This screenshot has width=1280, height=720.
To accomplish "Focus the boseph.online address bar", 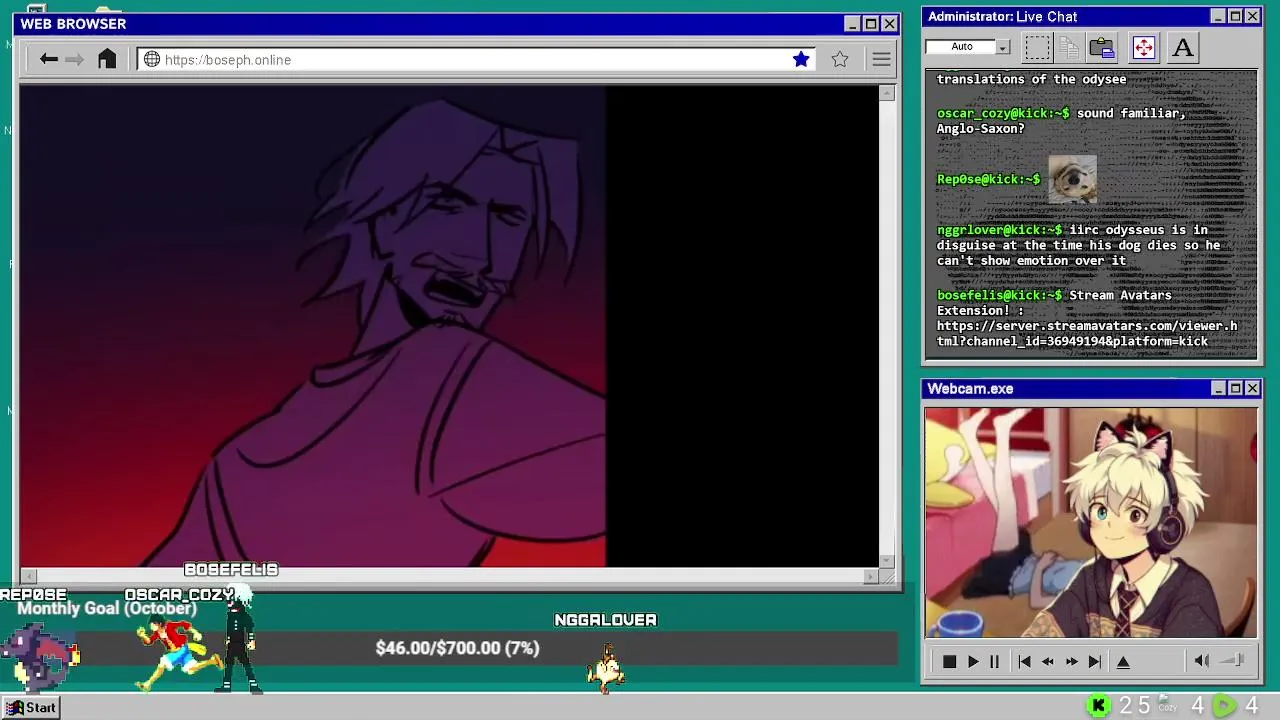I will tap(477, 59).
